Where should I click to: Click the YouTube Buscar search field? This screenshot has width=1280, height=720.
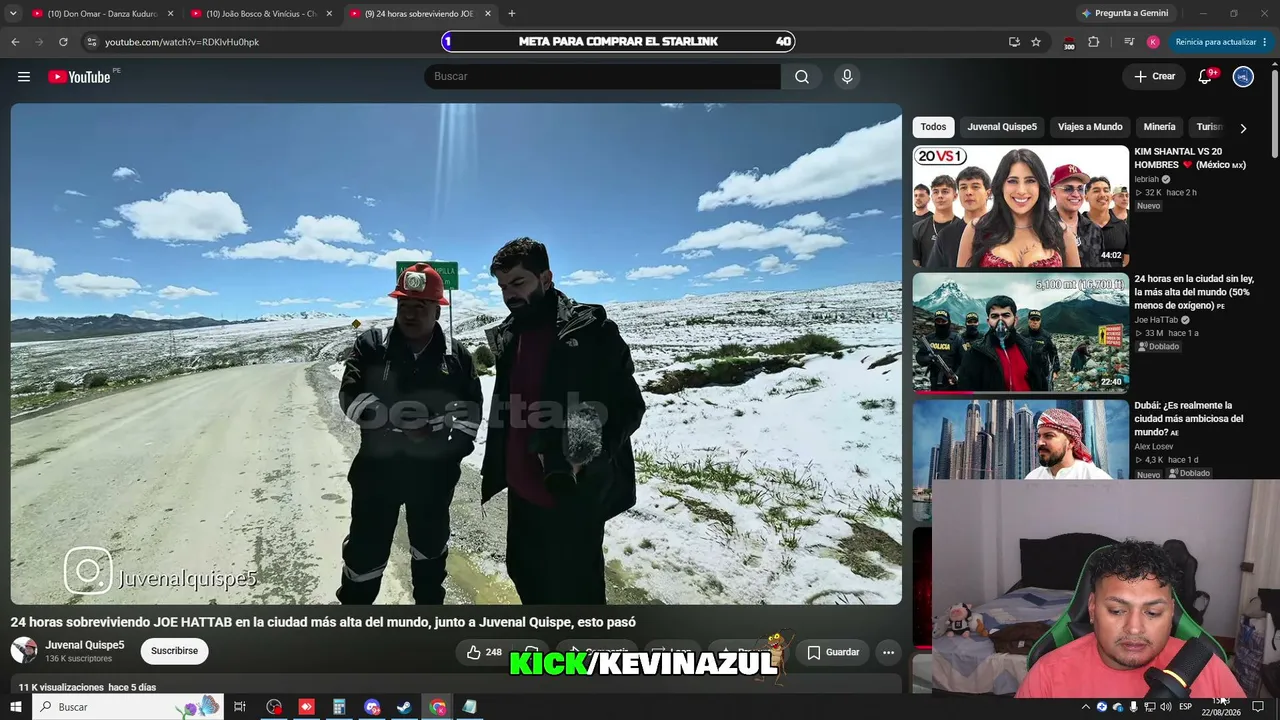coord(602,77)
